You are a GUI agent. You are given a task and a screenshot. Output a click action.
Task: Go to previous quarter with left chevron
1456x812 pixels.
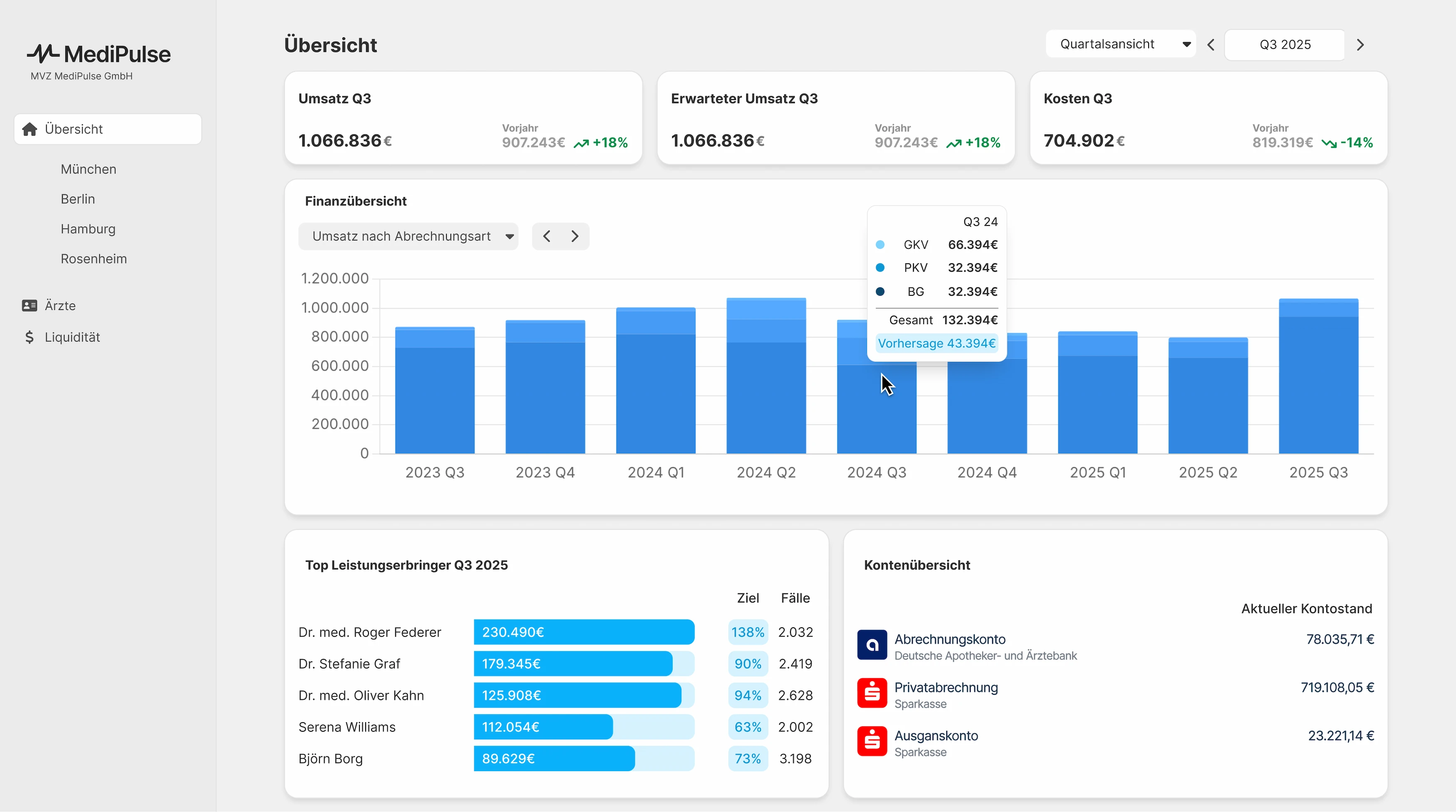[x=1211, y=45]
